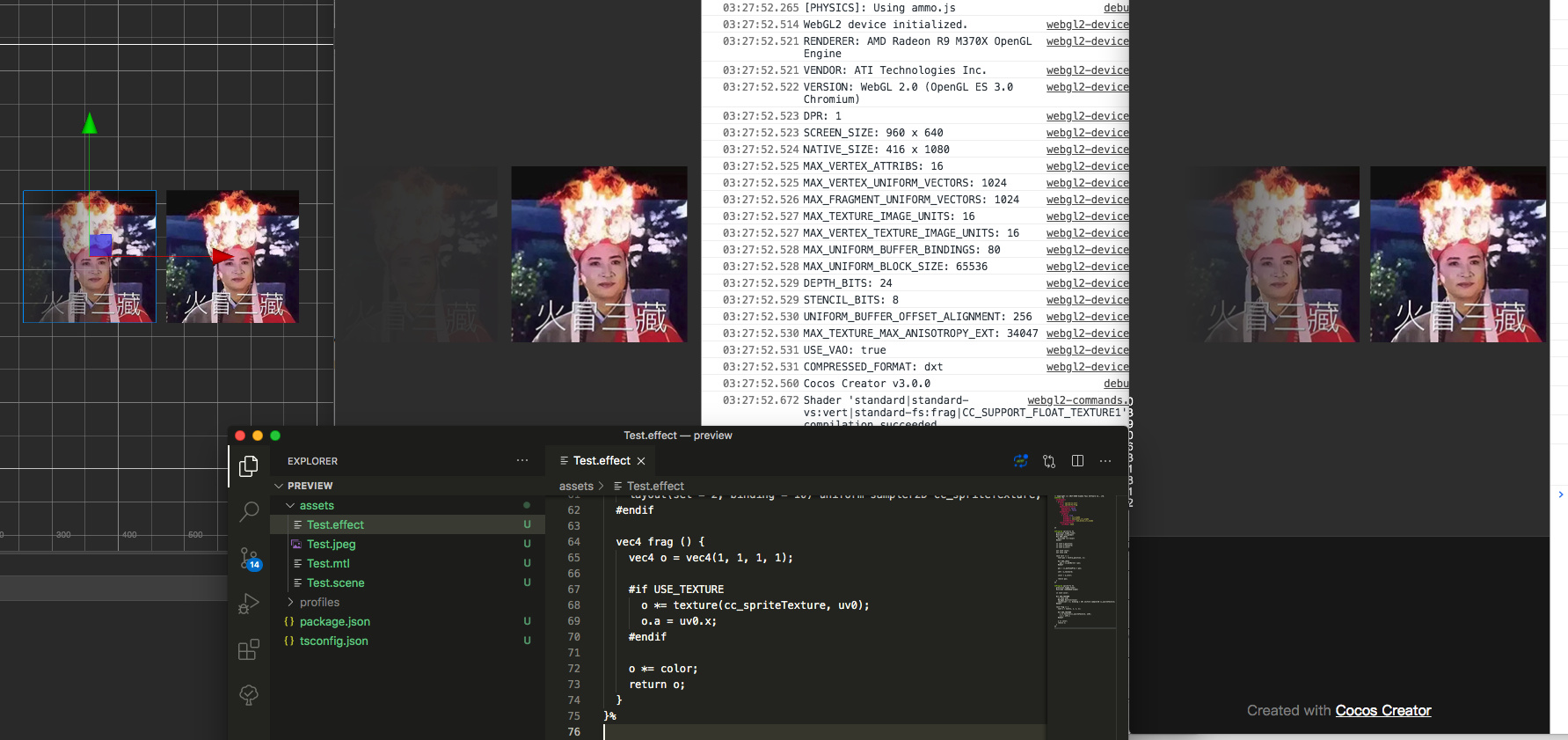The height and width of the screenshot is (740, 1568).
Task: Open webgl2-device source link for SCREEN_SIZE log
Action: (x=1087, y=133)
